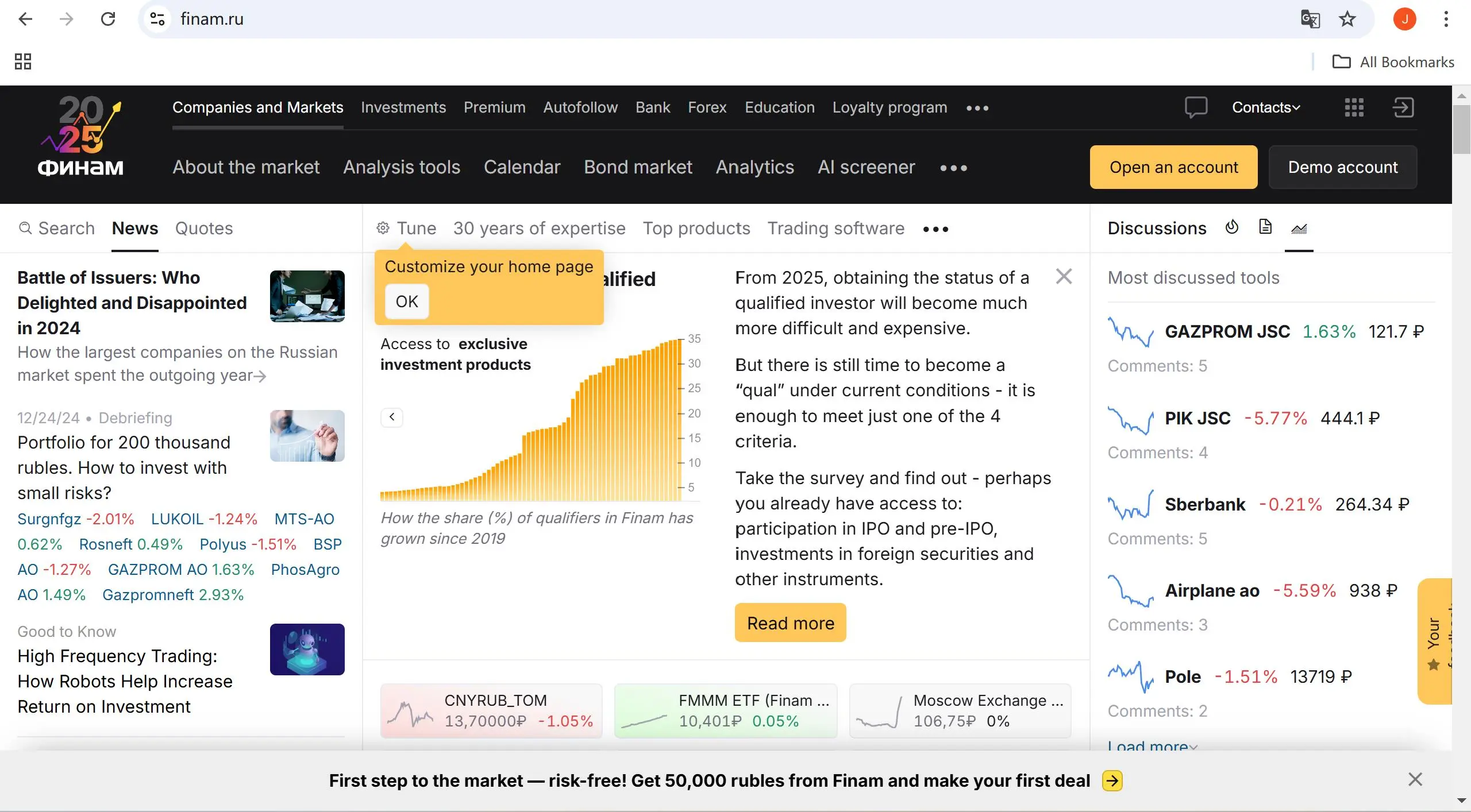The height and width of the screenshot is (812, 1471).
Task: Open the browser apps grid shortcut
Action: 23,61
